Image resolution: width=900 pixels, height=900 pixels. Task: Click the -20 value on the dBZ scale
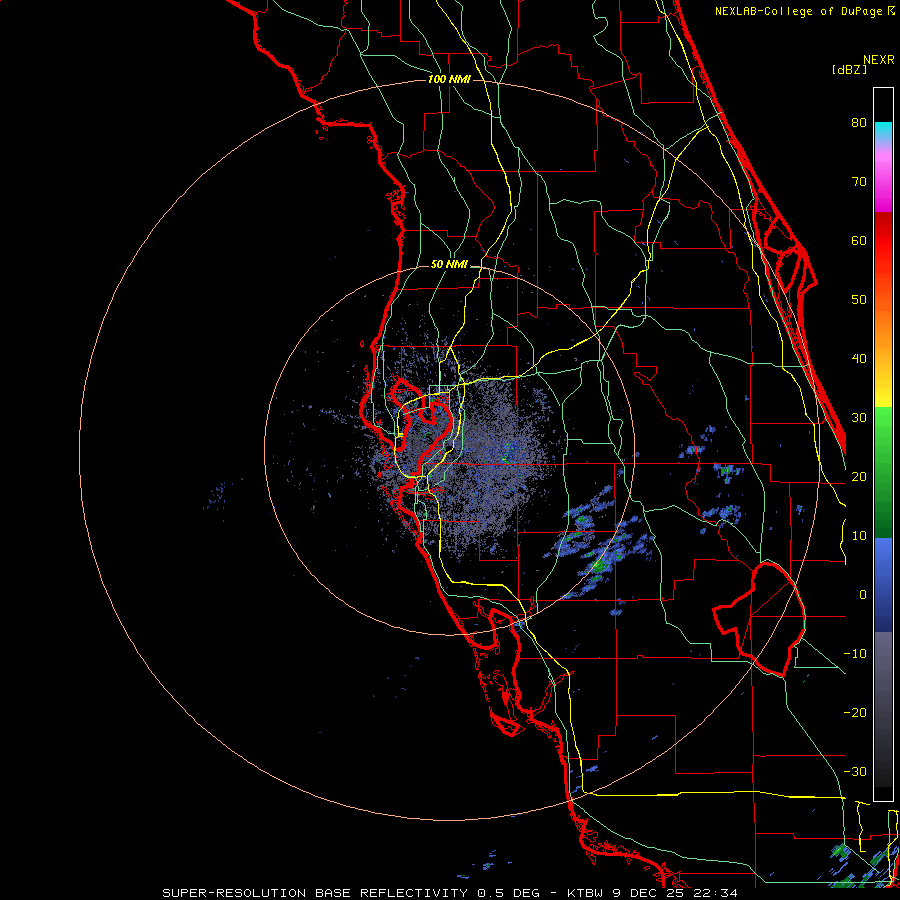coord(855,713)
